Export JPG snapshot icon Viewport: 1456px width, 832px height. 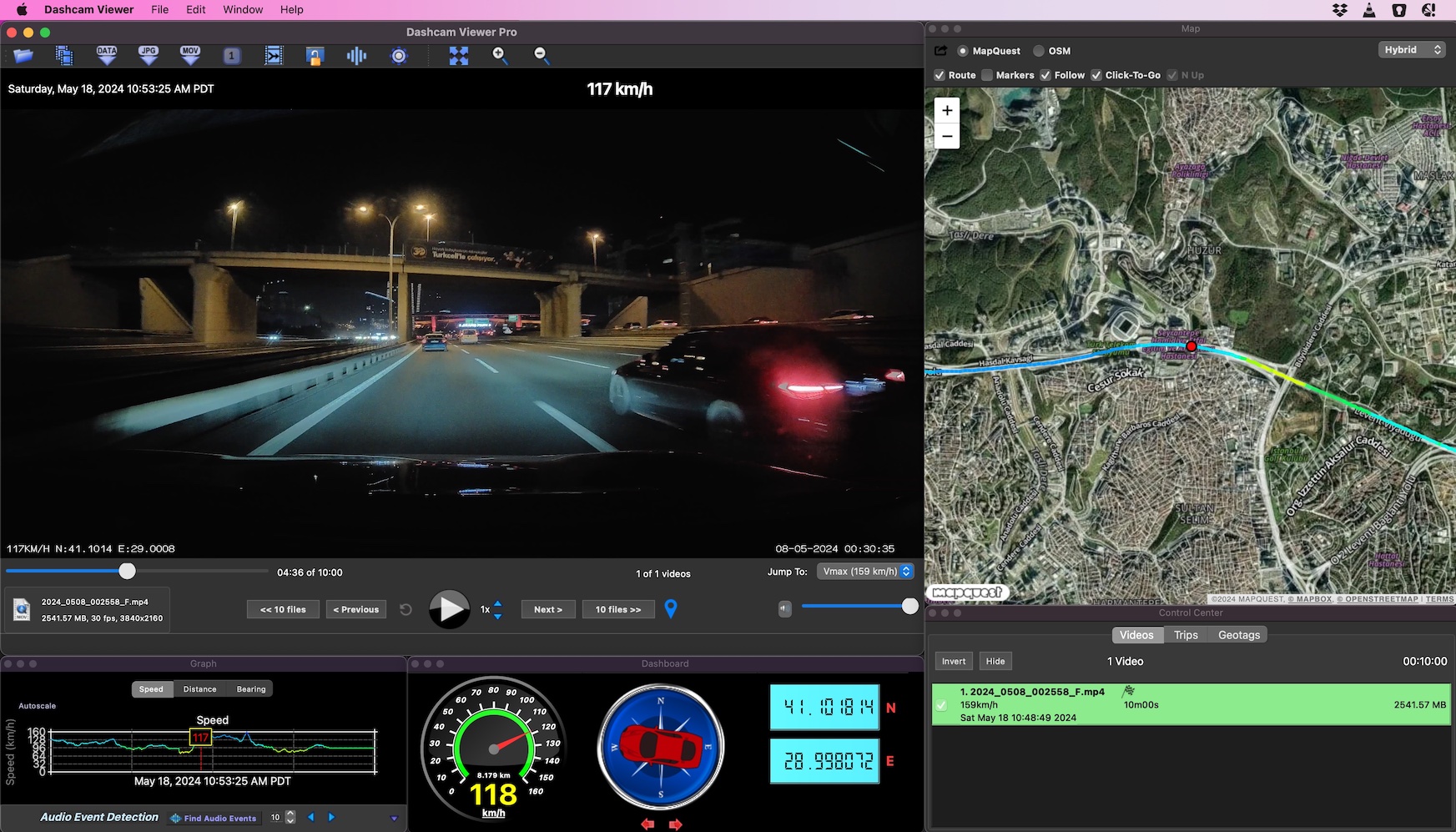tap(149, 56)
